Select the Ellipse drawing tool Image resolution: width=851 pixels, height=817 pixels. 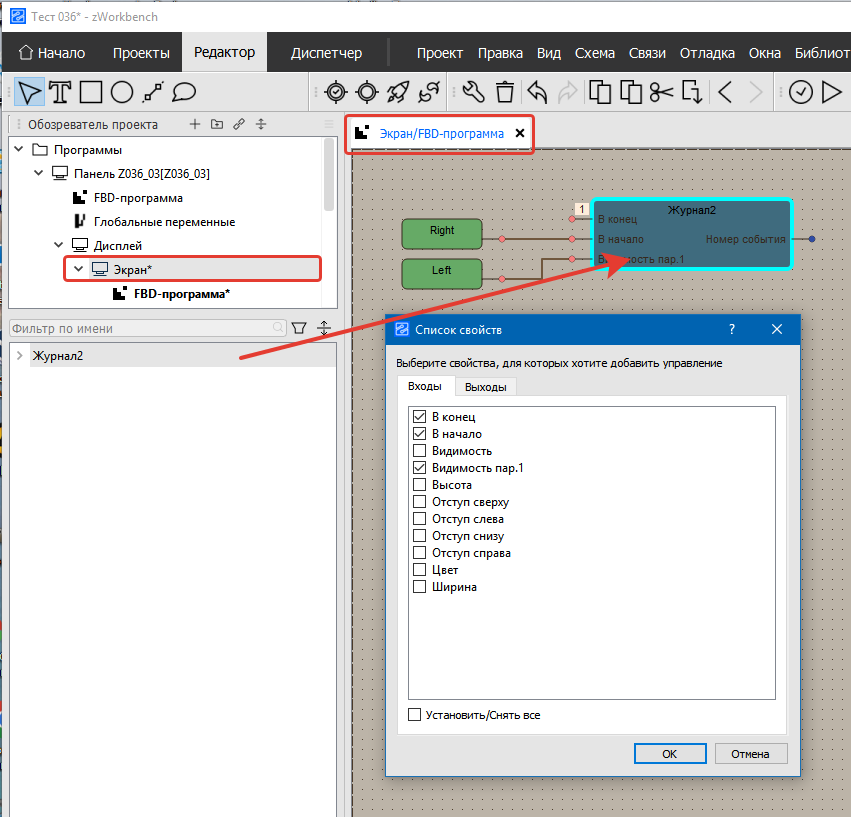coord(122,93)
